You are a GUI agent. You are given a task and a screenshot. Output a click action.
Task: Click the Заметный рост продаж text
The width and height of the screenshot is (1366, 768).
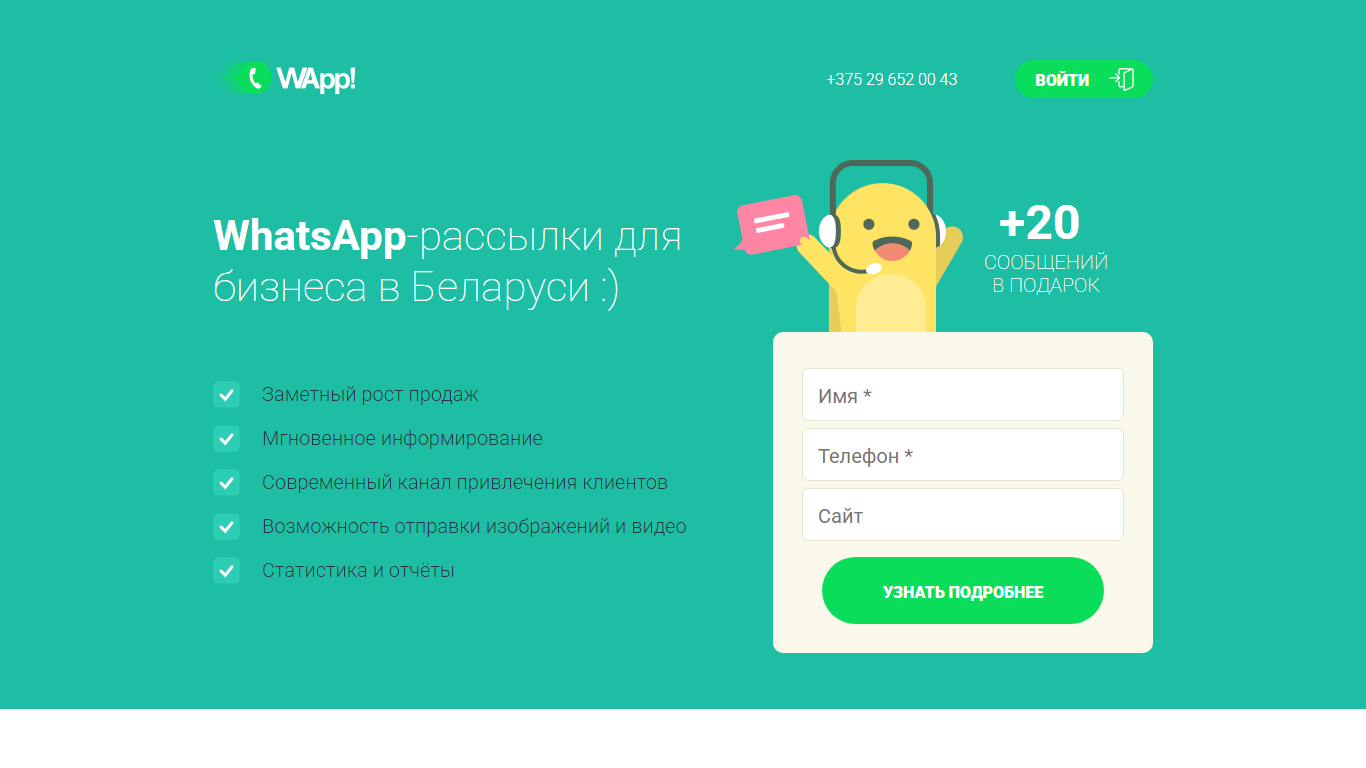tap(370, 394)
